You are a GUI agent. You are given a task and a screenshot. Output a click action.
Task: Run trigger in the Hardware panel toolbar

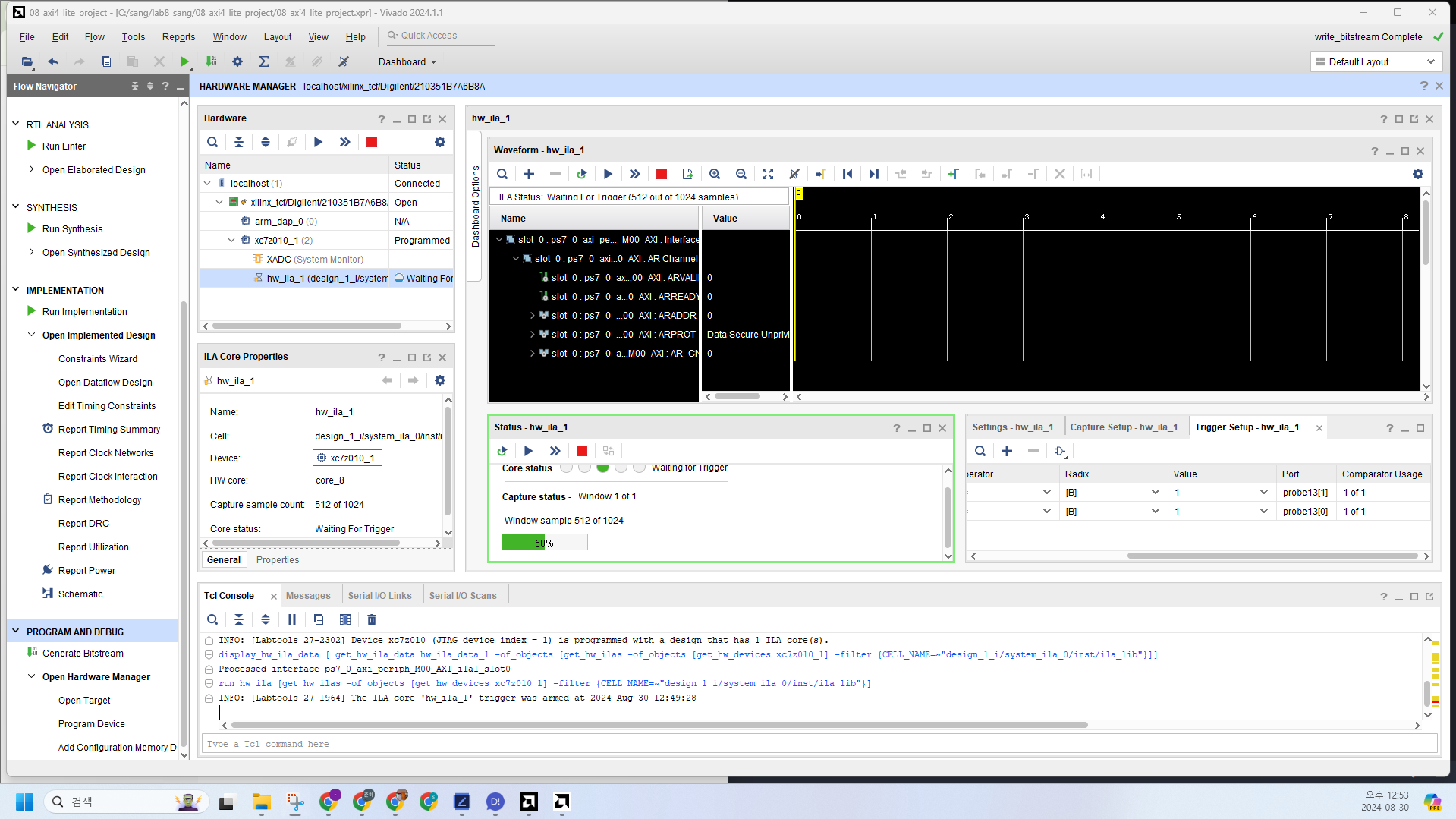click(318, 142)
